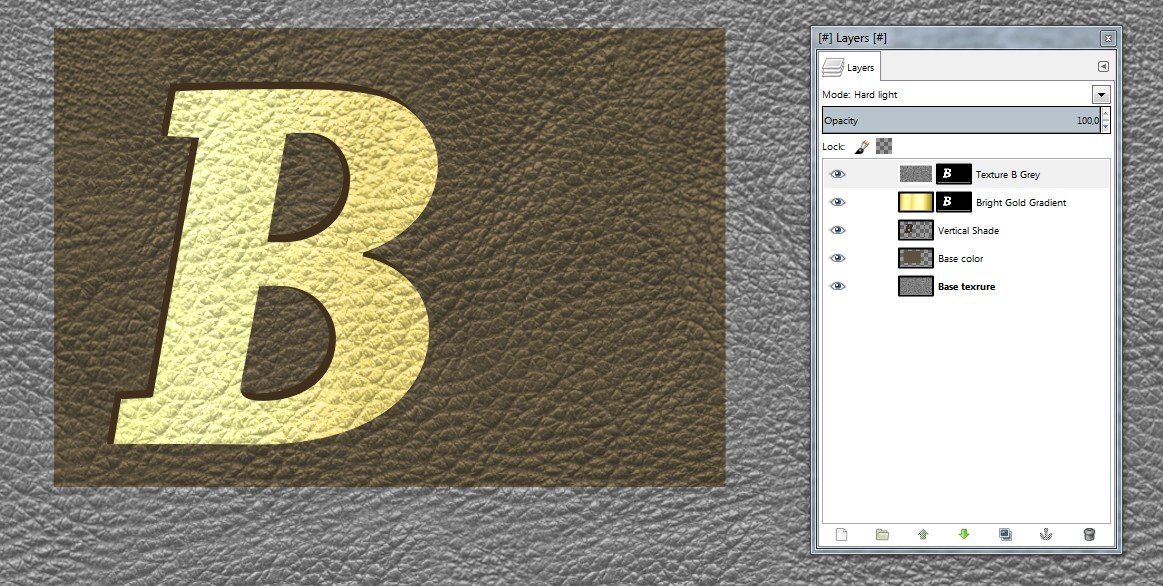Hide the Texture B Grey layer
Viewport: 1163px width, 586px height.
click(x=838, y=174)
